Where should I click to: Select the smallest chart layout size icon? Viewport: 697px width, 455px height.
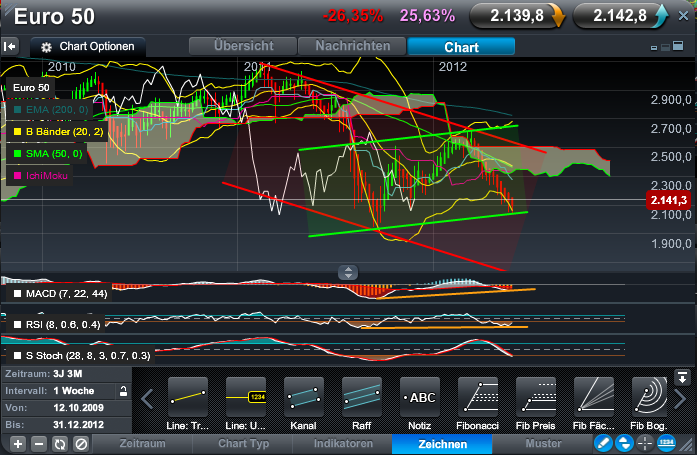pyautogui.click(x=654, y=48)
